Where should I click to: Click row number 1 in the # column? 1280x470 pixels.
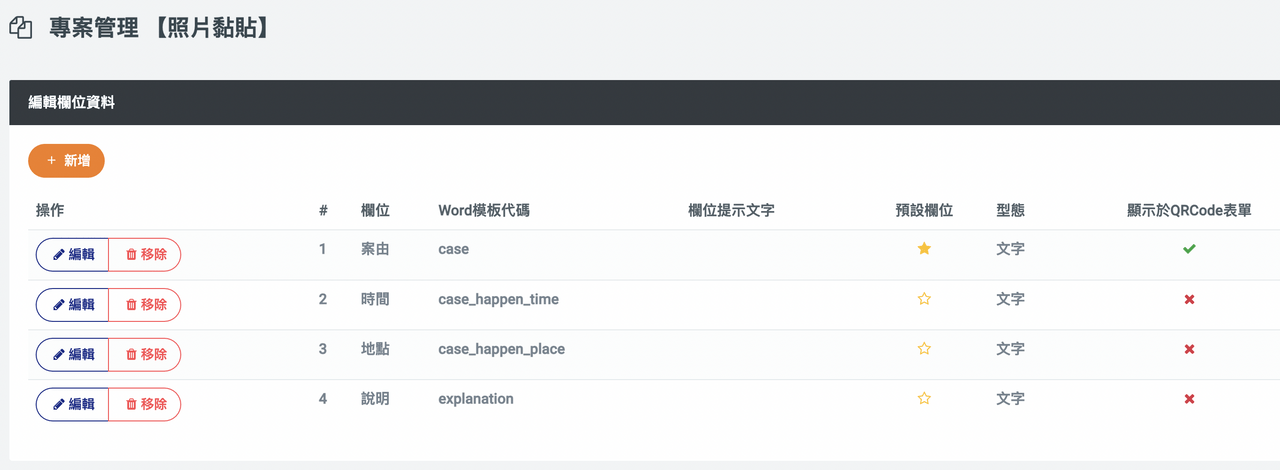click(323, 249)
